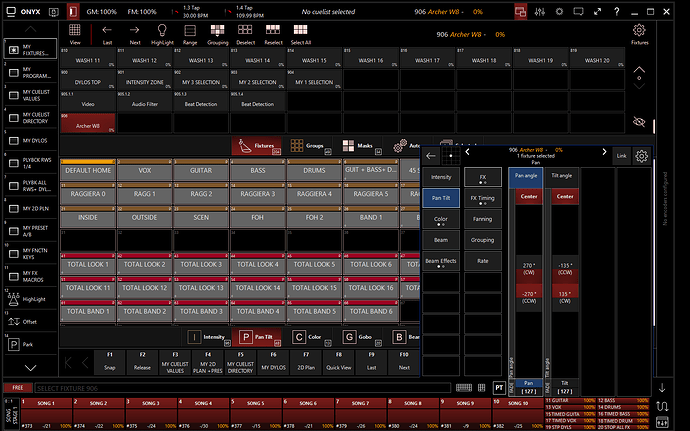Switch to Intensity preset tab

(209, 337)
